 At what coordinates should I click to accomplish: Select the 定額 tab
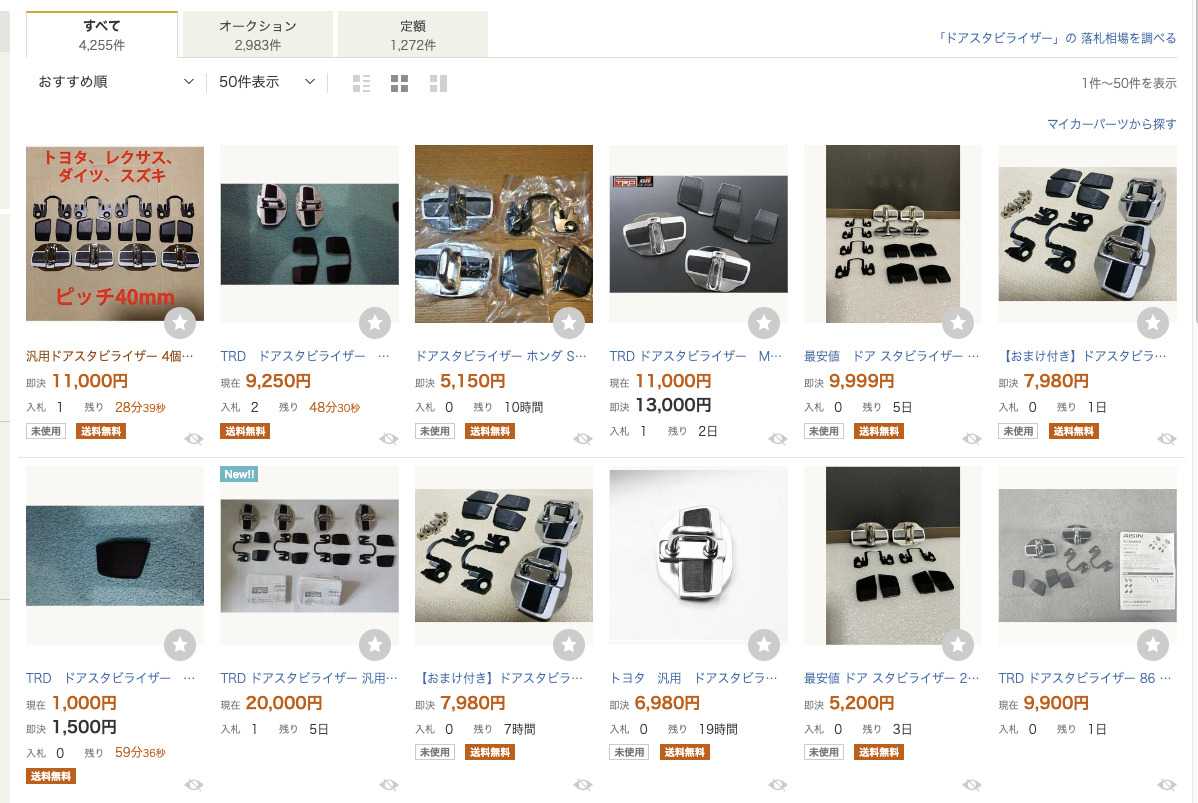pyautogui.click(x=413, y=35)
